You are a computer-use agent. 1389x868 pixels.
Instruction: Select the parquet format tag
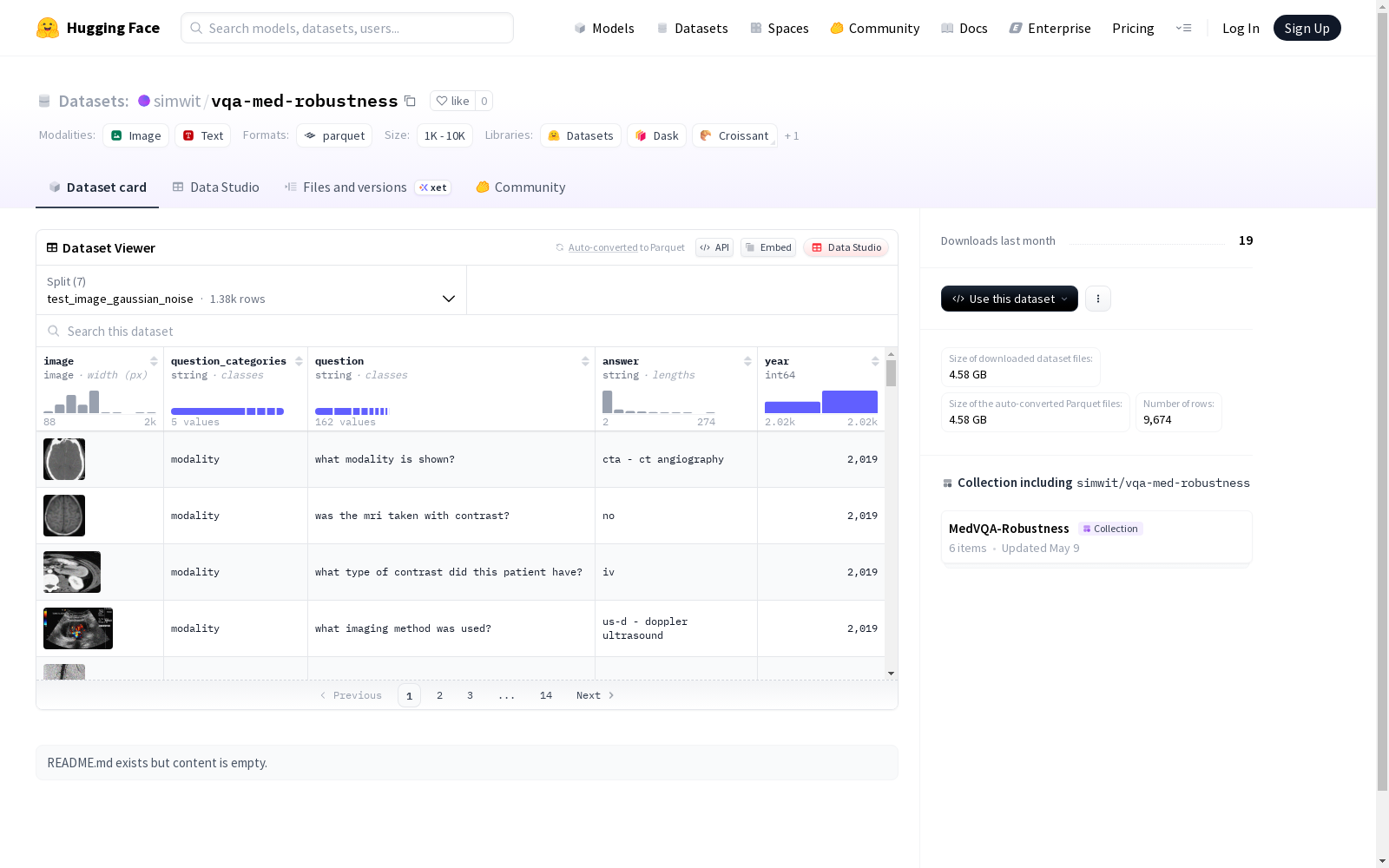pyautogui.click(x=334, y=135)
